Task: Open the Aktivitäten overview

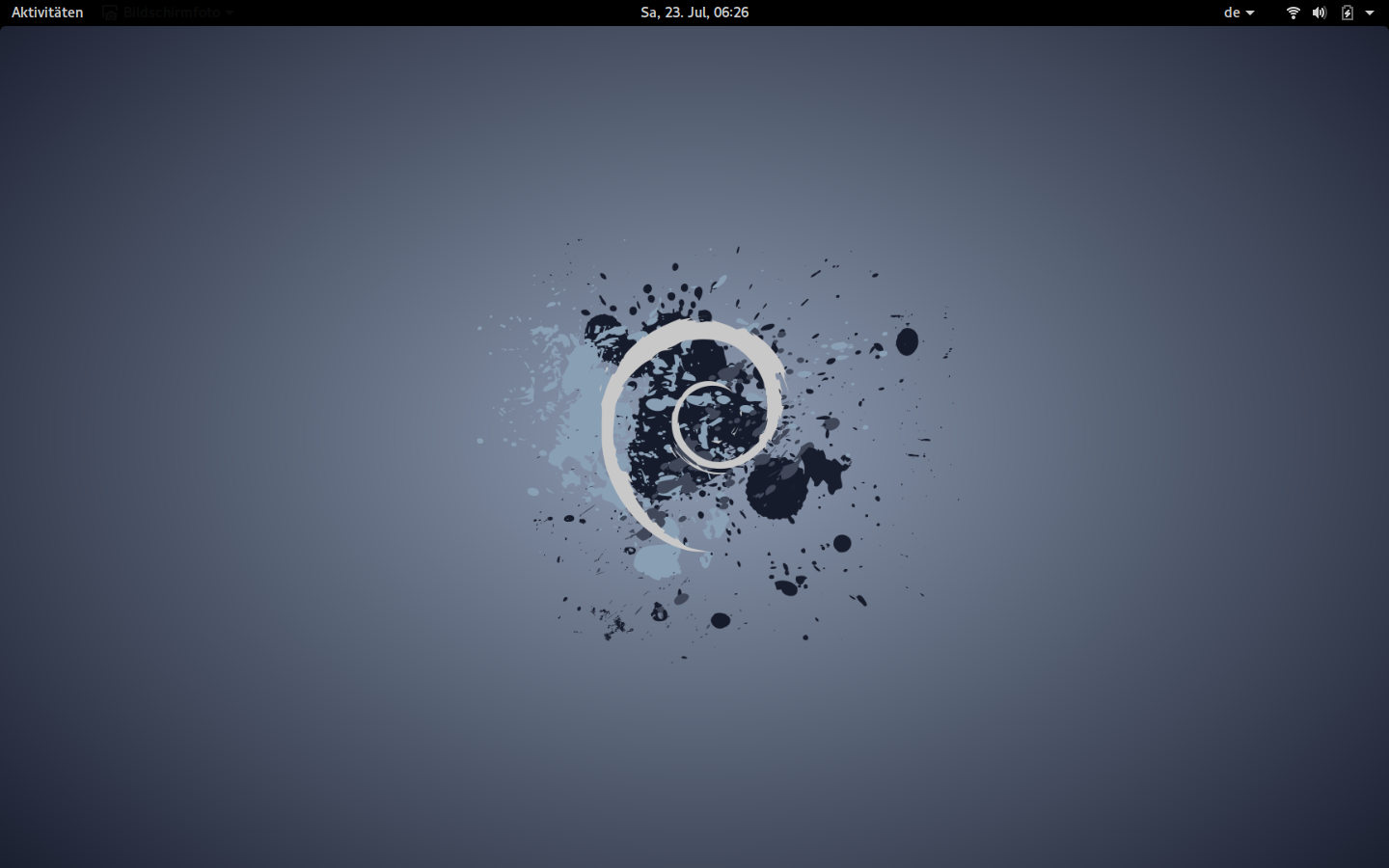Action: tap(47, 13)
